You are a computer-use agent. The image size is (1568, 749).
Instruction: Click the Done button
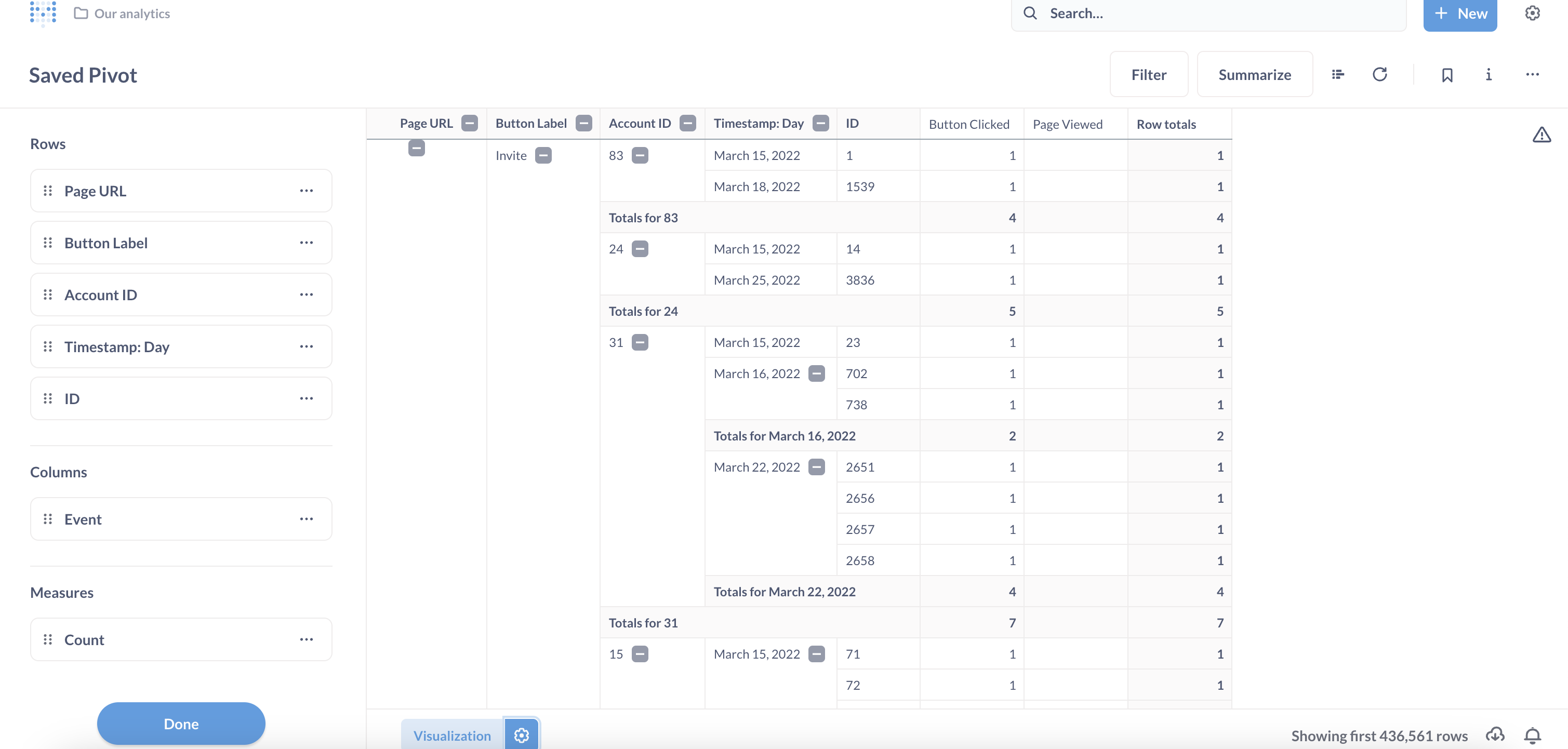coord(181,724)
